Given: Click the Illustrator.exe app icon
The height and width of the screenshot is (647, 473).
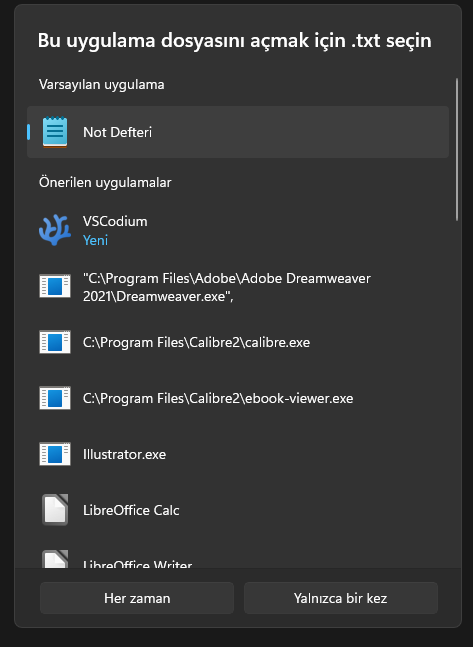Looking at the screenshot, I should (55, 454).
